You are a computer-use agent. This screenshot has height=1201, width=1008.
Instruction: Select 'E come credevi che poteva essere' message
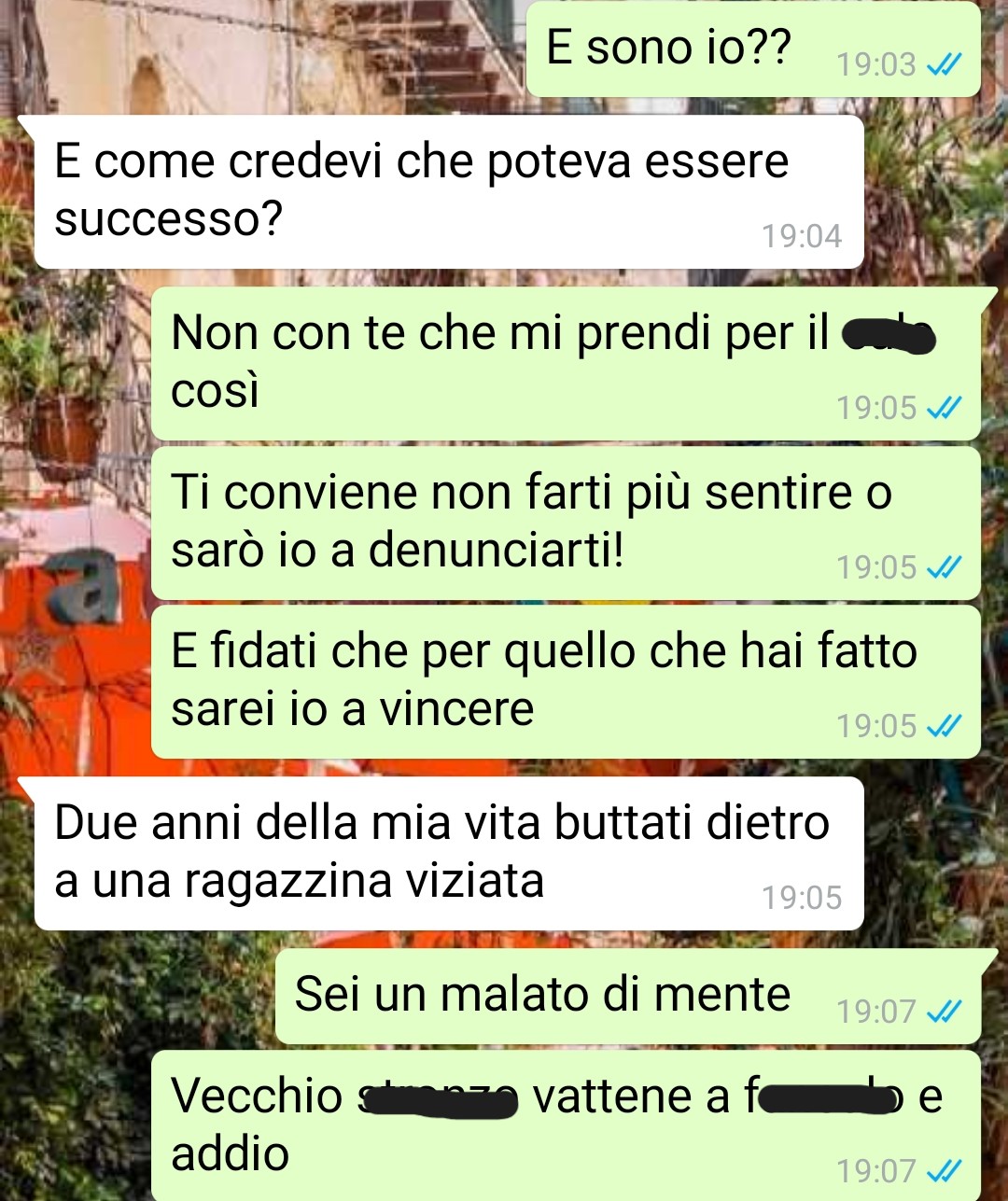pyautogui.click(x=446, y=191)
